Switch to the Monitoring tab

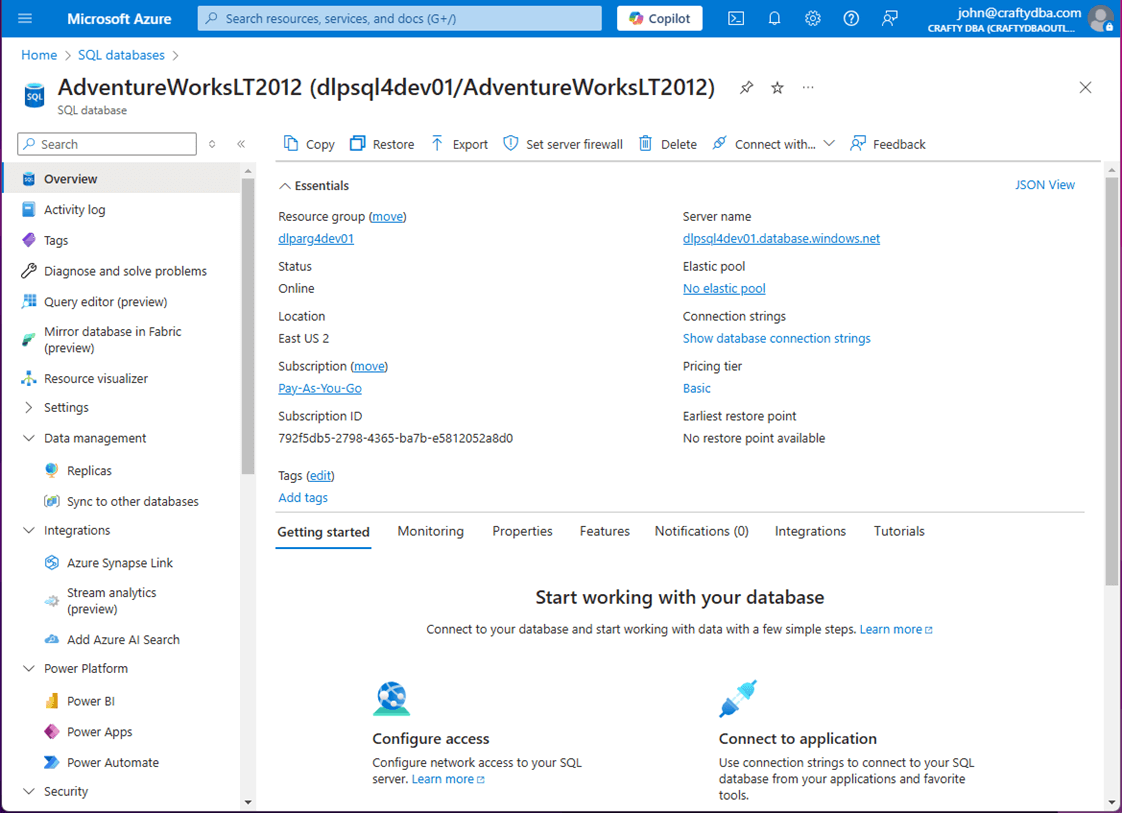click(431, 531)
